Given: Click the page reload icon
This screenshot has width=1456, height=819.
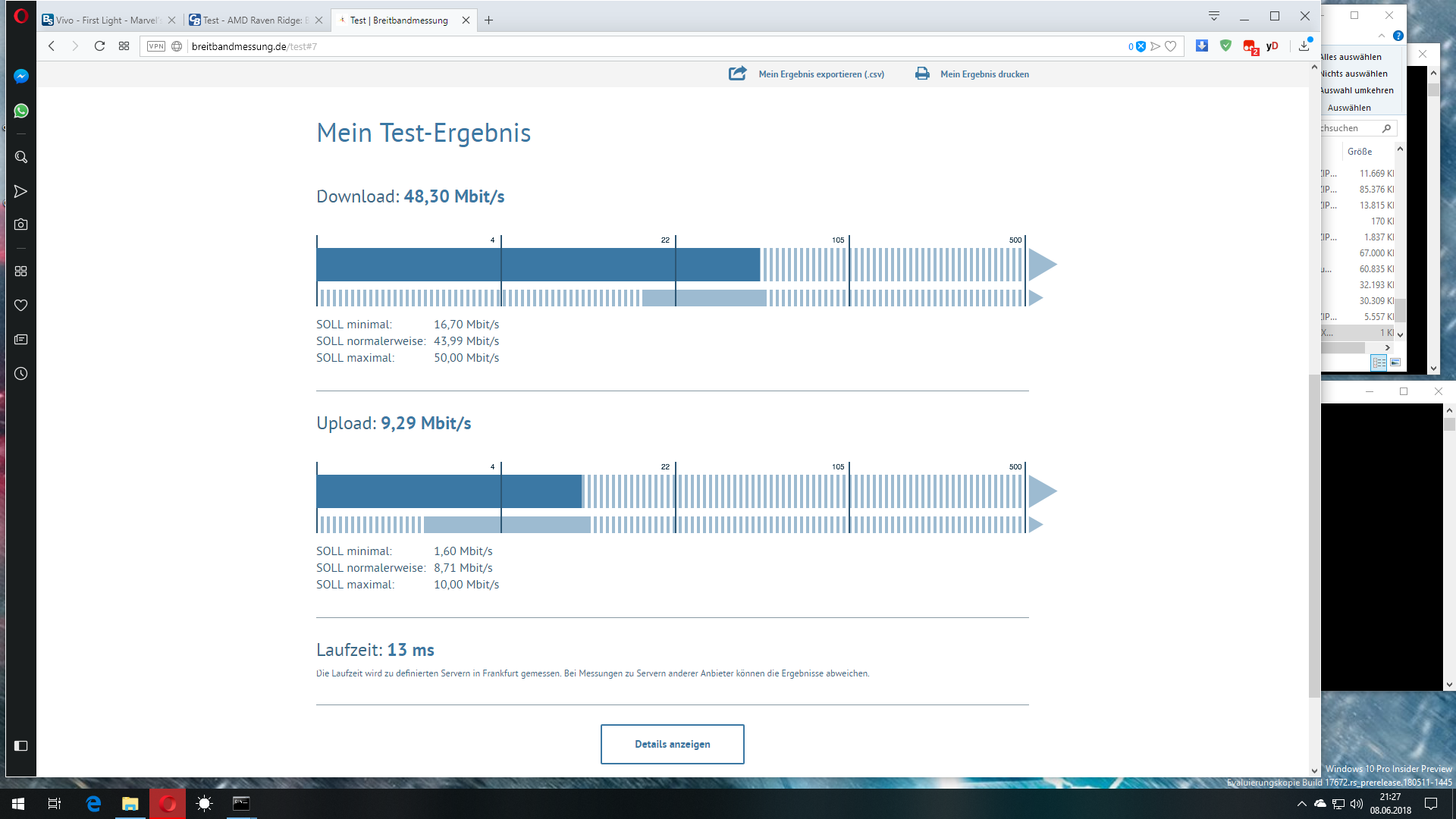Looking at the screenshot, I should 99,46.
